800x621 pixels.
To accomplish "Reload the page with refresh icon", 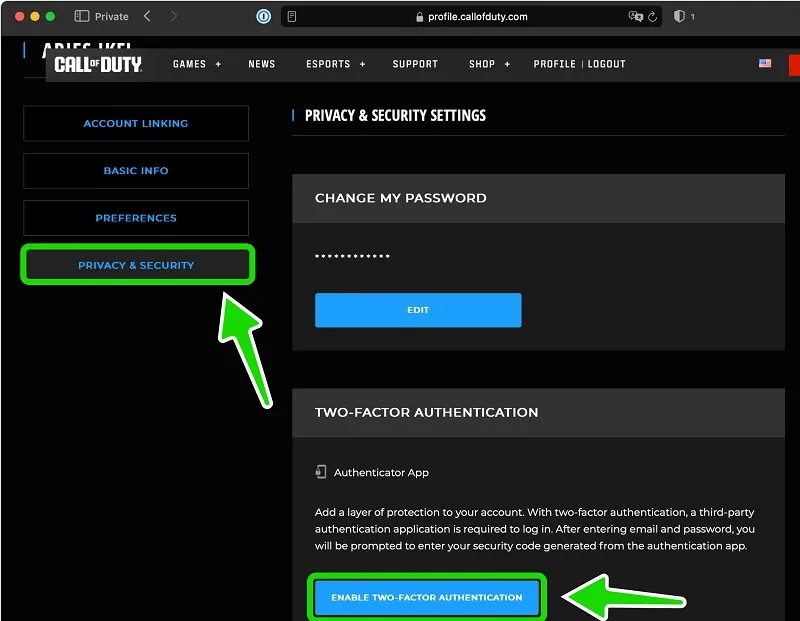I will click(652, 17).
